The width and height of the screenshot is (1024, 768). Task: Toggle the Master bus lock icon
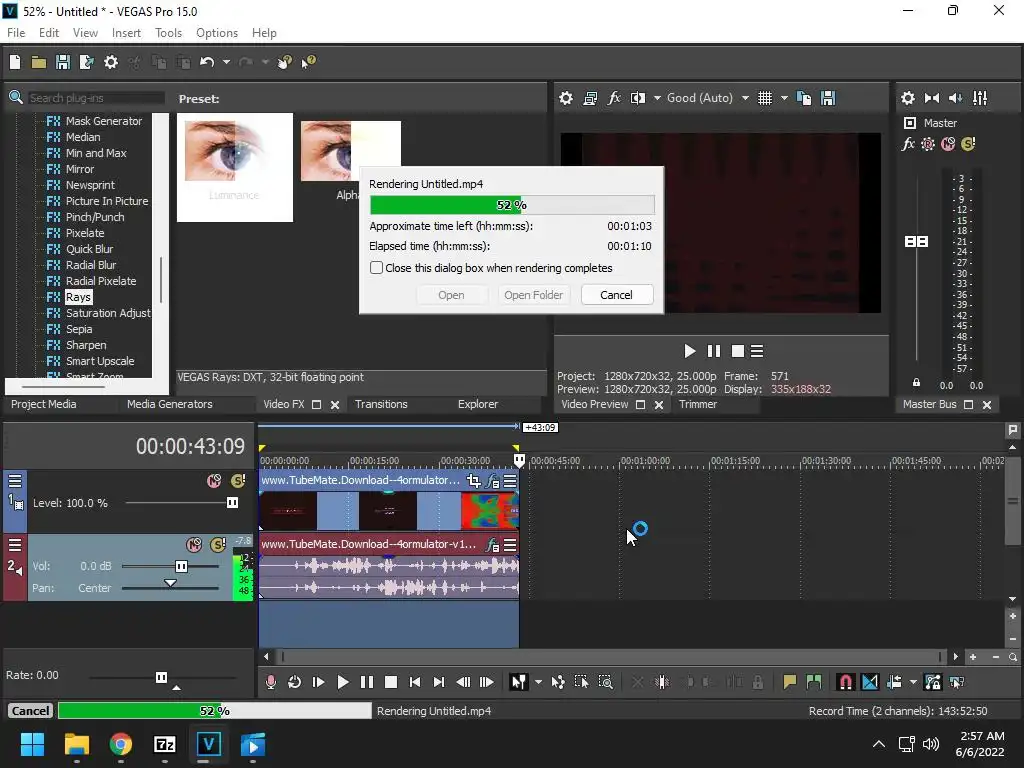click(x=916, y=383)
